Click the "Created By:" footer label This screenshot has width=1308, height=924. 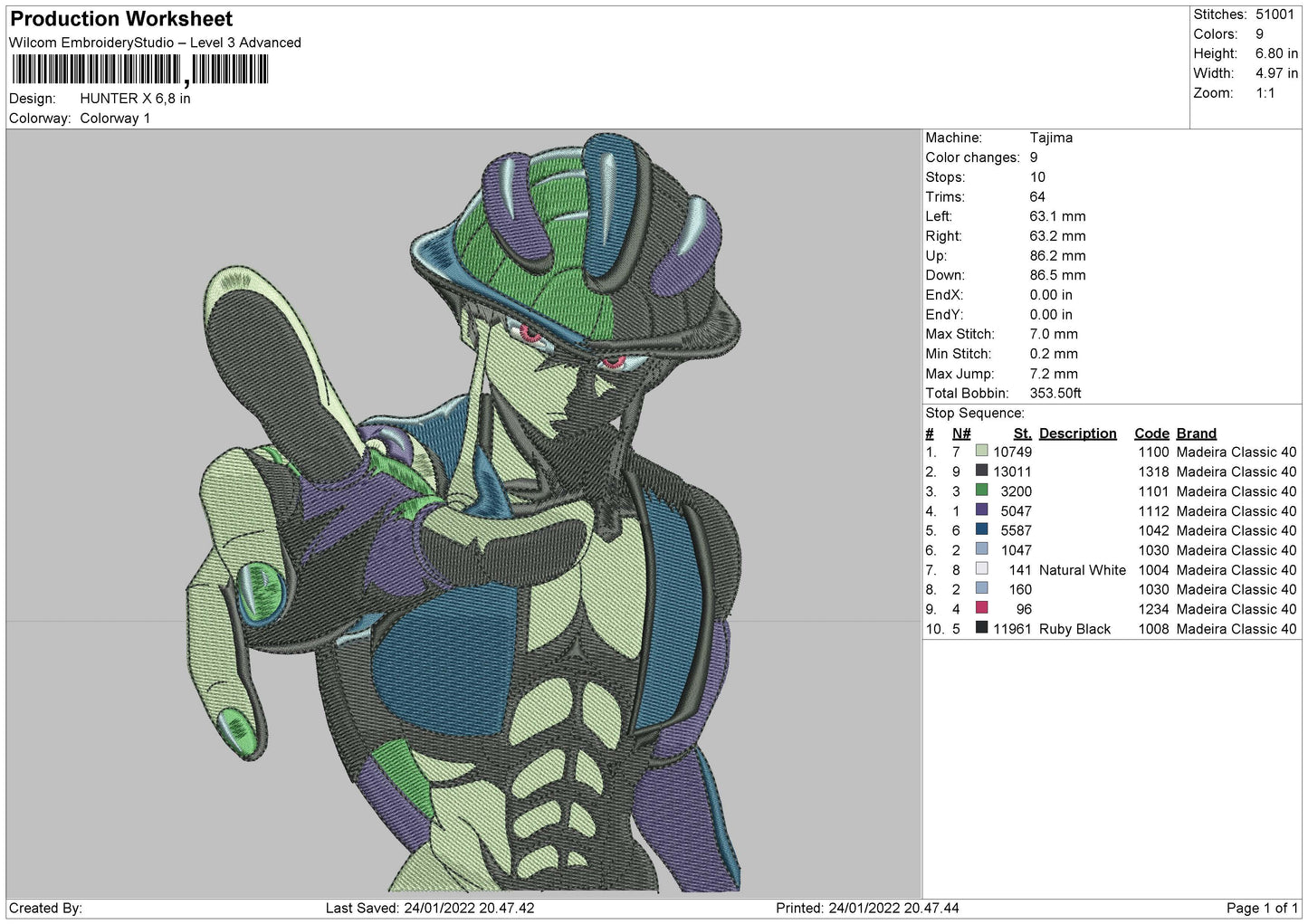coord(45,908)
